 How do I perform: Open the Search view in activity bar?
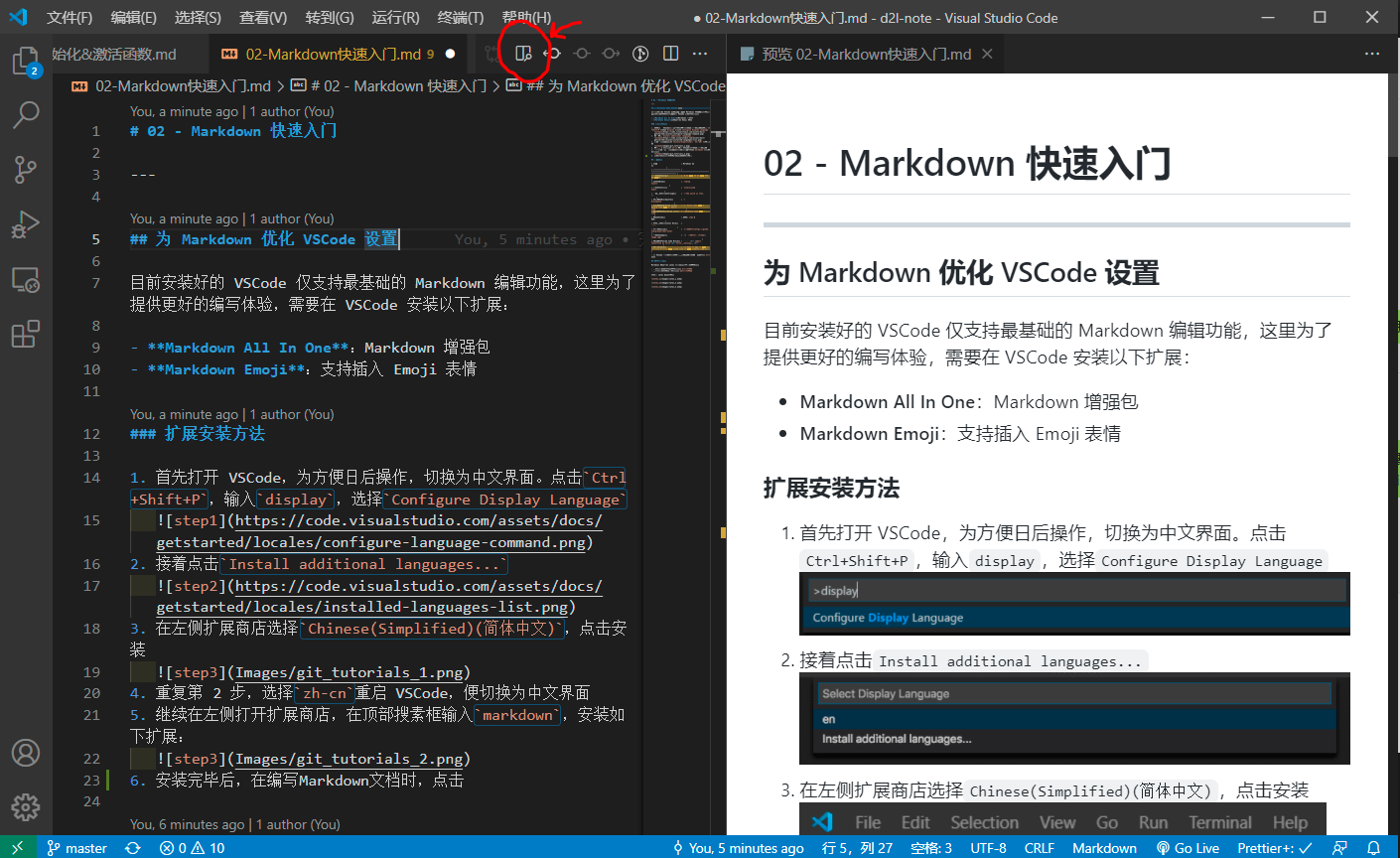coord(26,114)
